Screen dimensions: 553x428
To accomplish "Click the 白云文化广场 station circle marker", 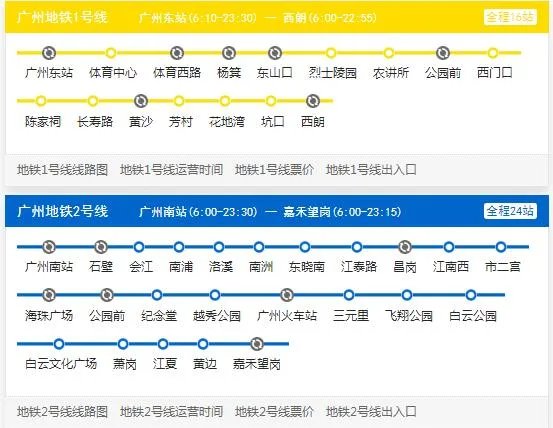I will click(59, 344).
